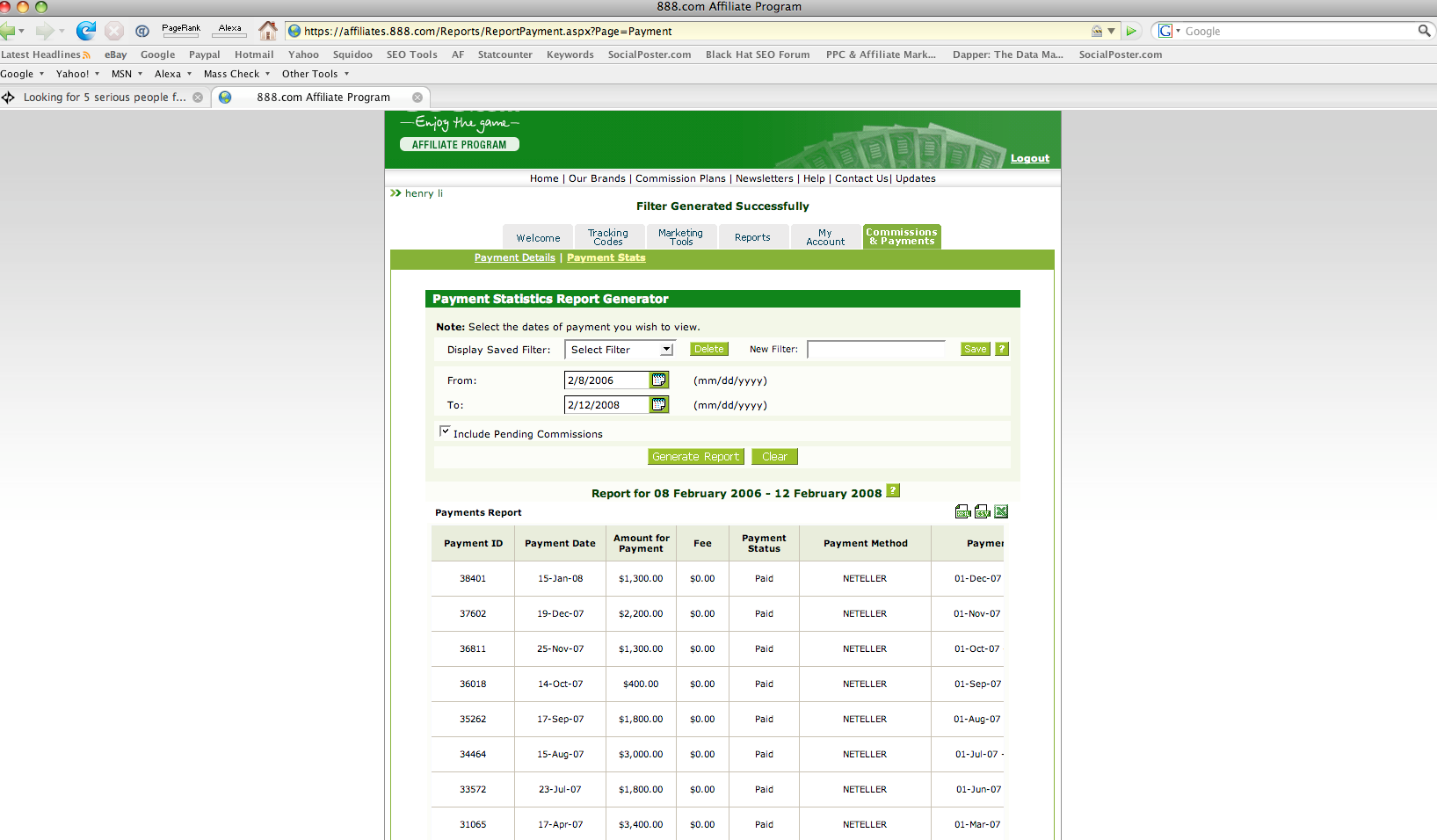Click help icon next to Save button
Screen dimensions: 1437x840
point(1002,350)
